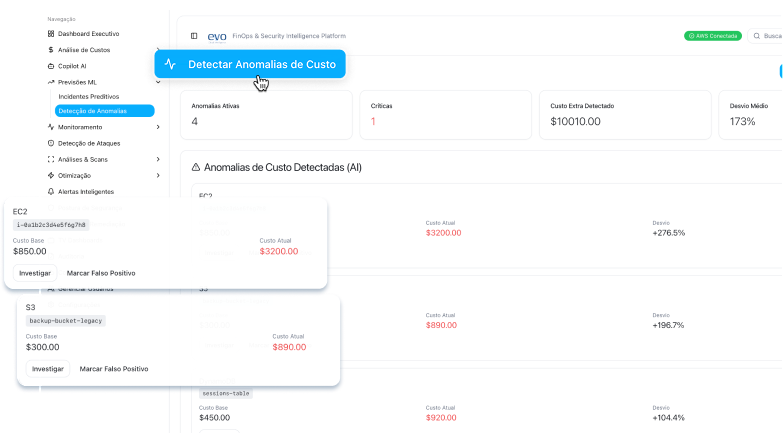Click the sidebar collapse panel icon
Viewport: 784px width, 443px height.
click(x=194, y=36)
